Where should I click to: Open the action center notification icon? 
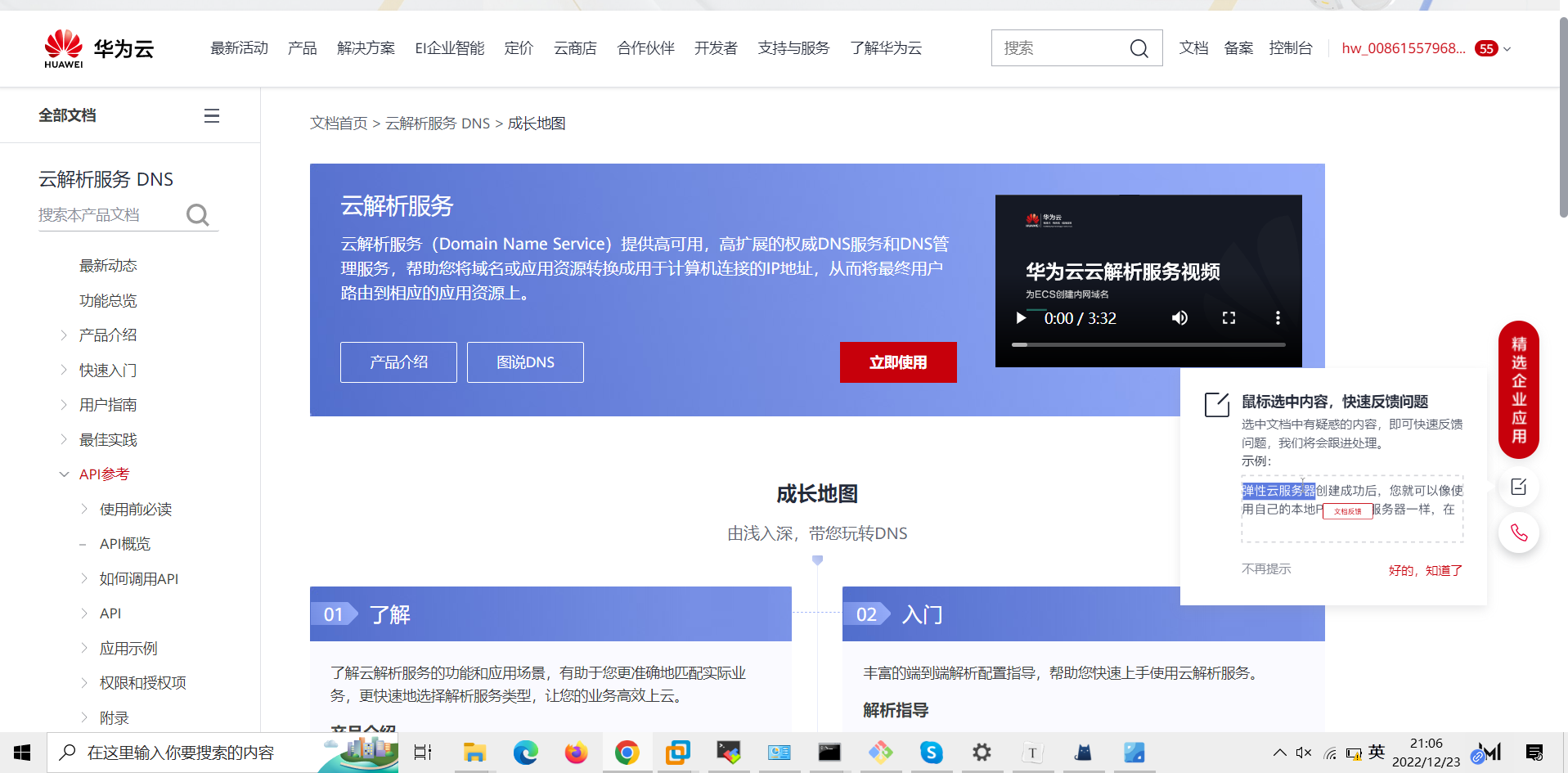click(1534, 753)
